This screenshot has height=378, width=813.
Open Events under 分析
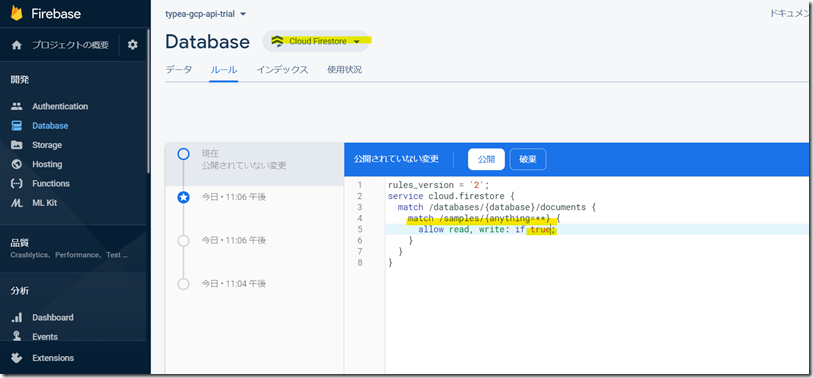(x=45, y=337)
